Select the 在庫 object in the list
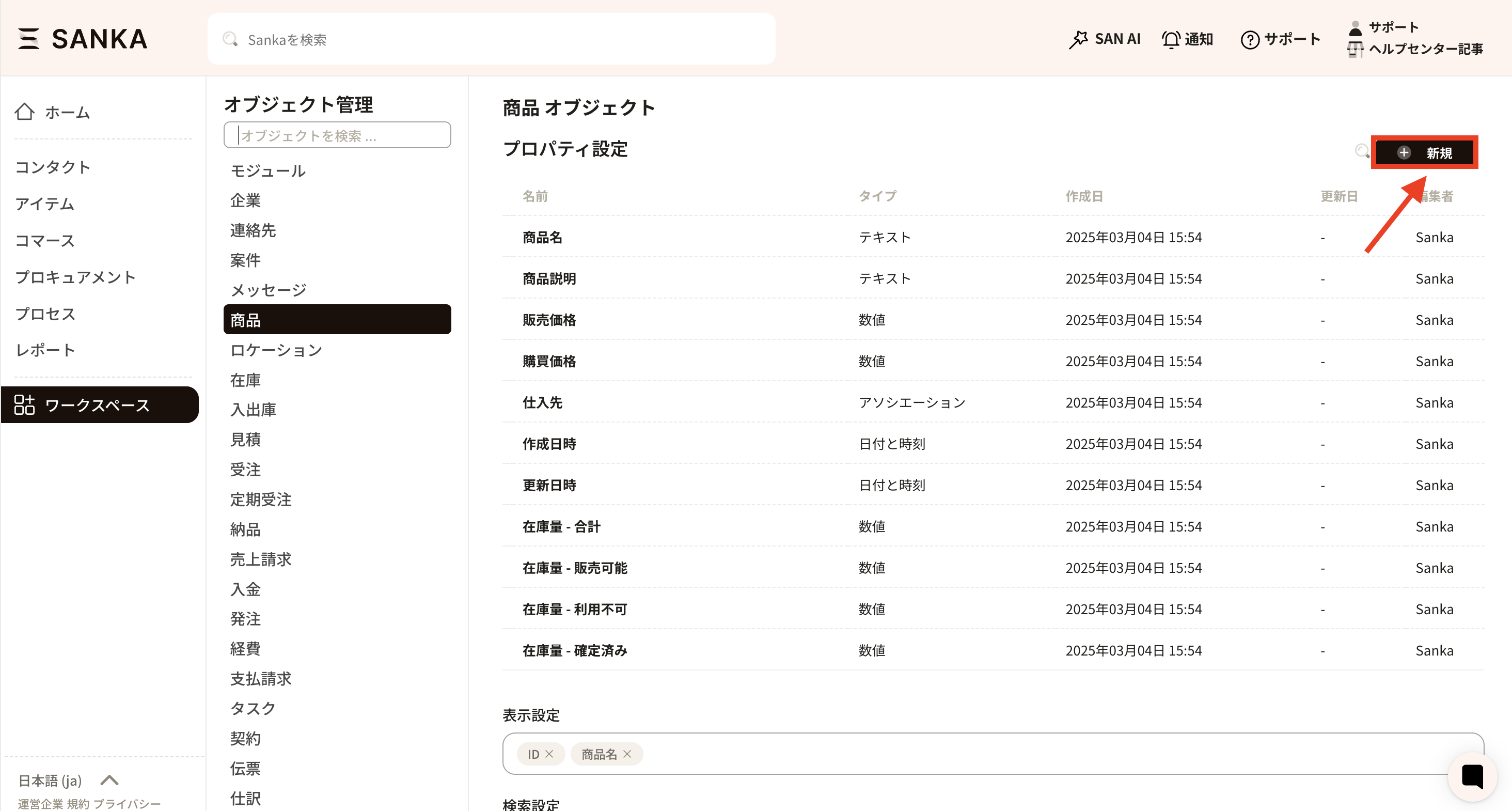 point(245,380)
